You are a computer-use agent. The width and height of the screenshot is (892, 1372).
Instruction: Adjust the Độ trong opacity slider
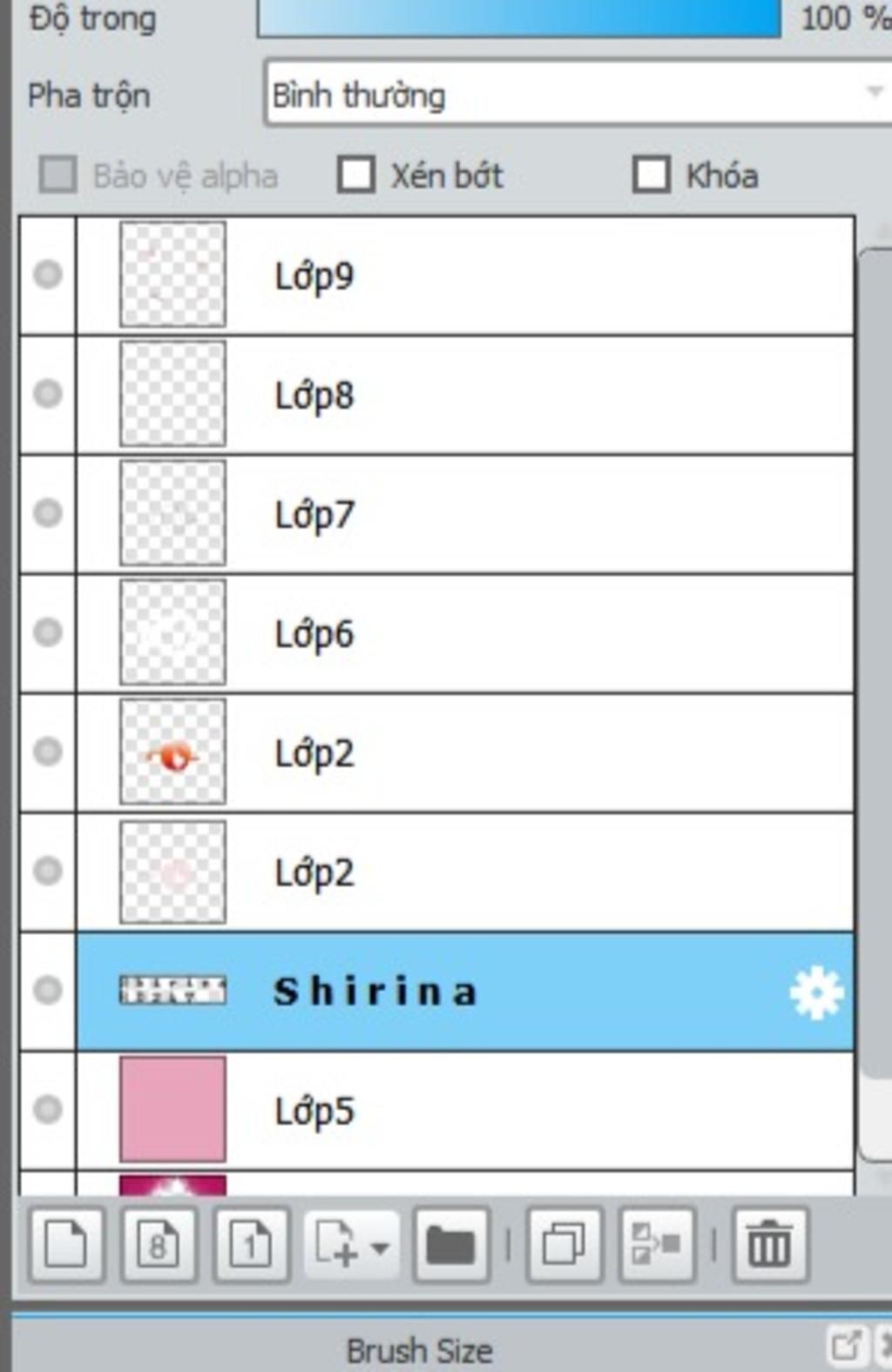point(518,18)
